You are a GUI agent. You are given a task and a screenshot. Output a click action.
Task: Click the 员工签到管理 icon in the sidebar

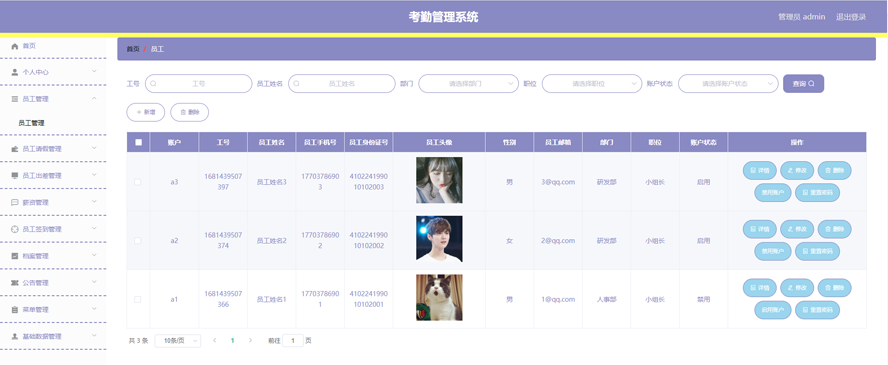(x=15, y=229)
